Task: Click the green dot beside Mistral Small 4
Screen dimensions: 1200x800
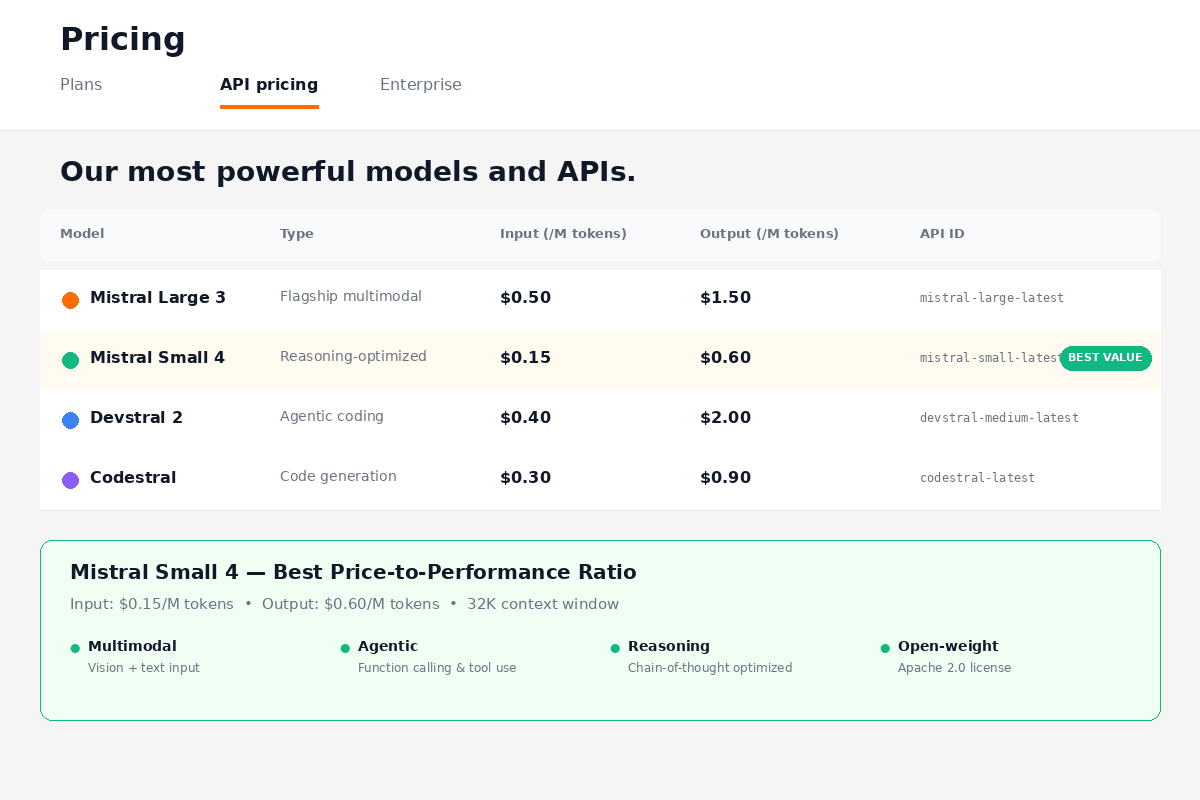Action: (70, 360)
